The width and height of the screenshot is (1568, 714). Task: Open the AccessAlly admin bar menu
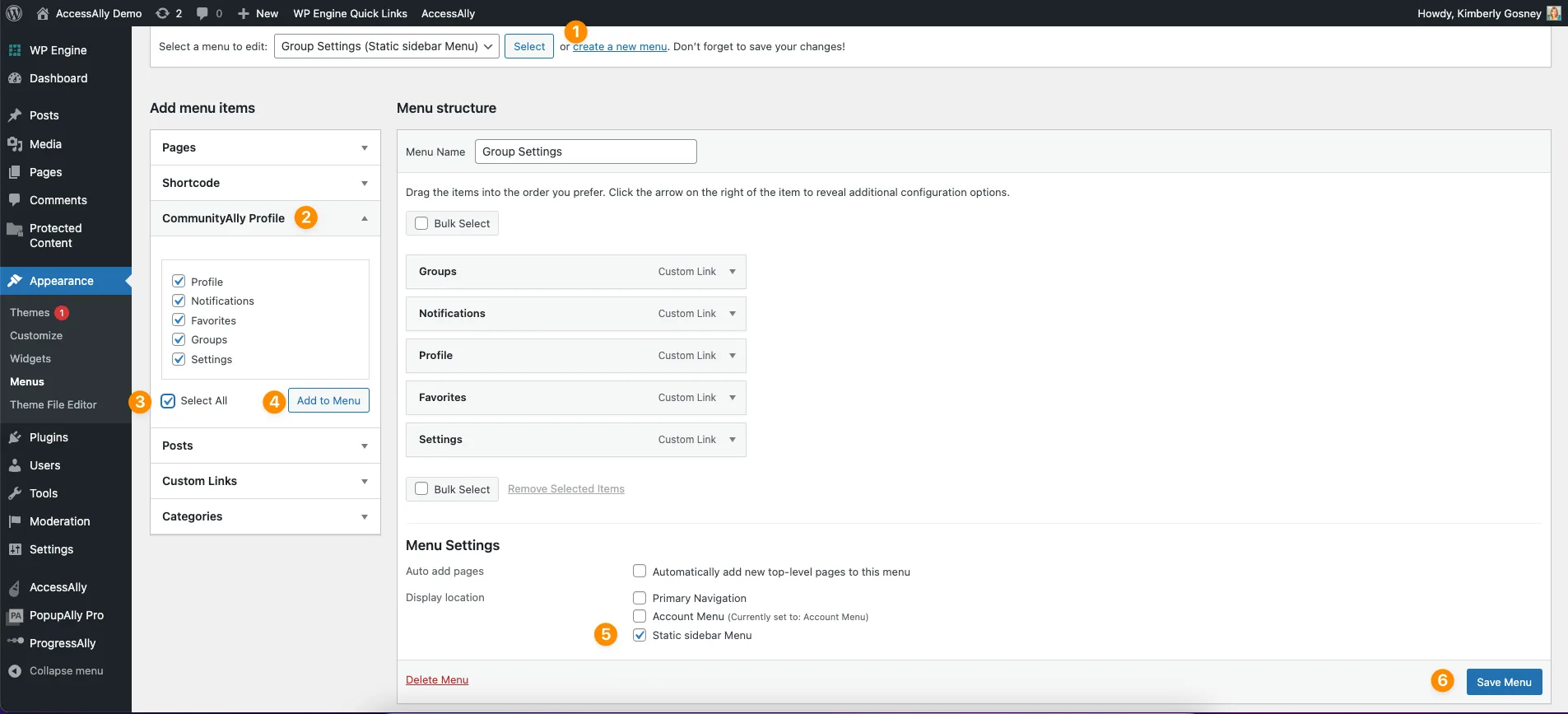pos(448,13)
